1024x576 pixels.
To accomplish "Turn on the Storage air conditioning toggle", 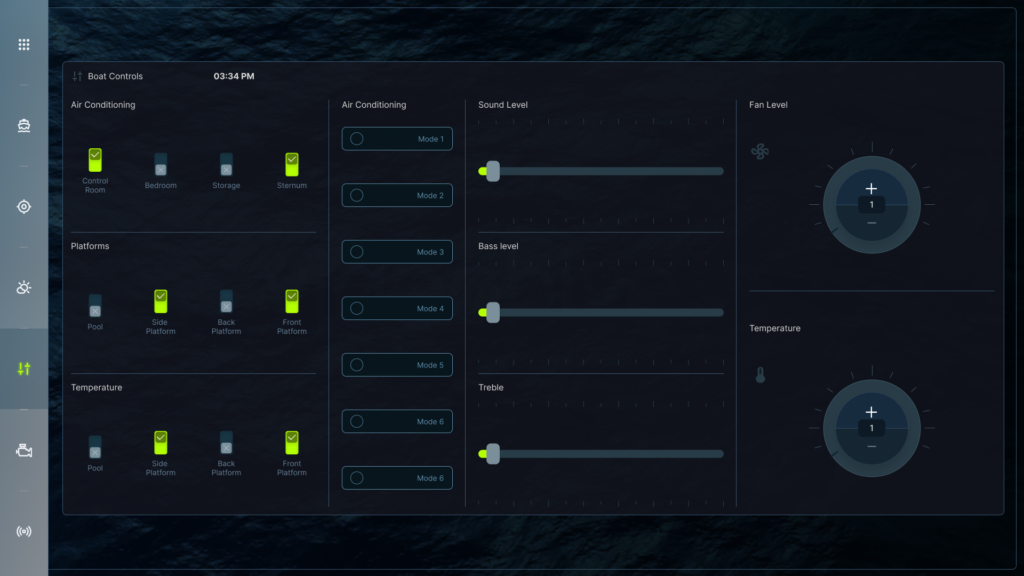I will (226, 165).
